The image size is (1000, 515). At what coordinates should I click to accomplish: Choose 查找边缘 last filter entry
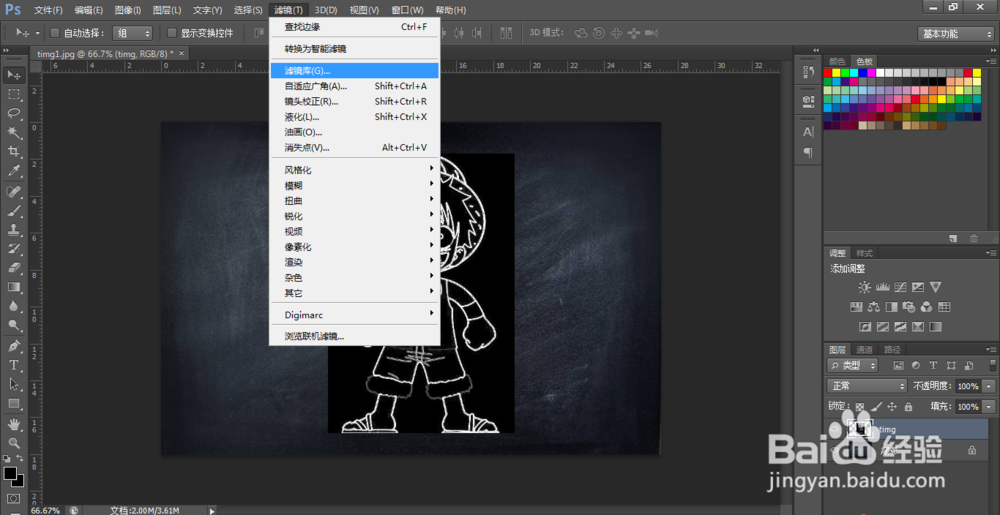[355, 27]
